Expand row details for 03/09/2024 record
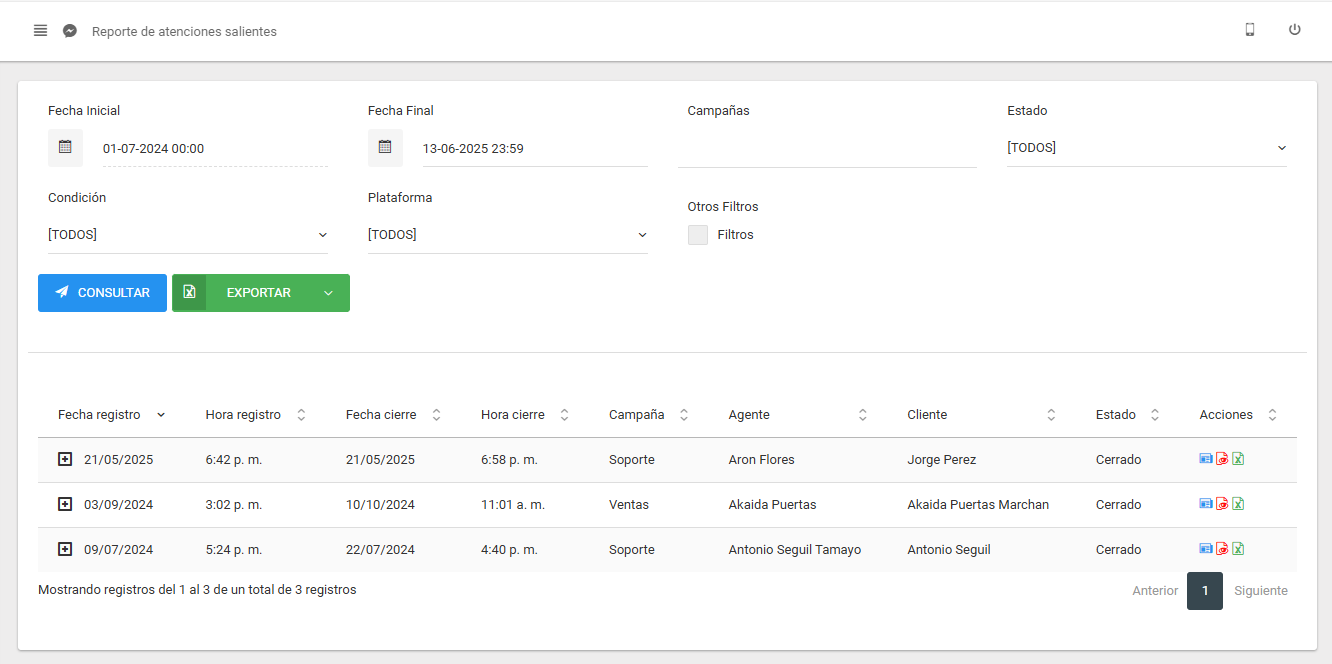 65,505
